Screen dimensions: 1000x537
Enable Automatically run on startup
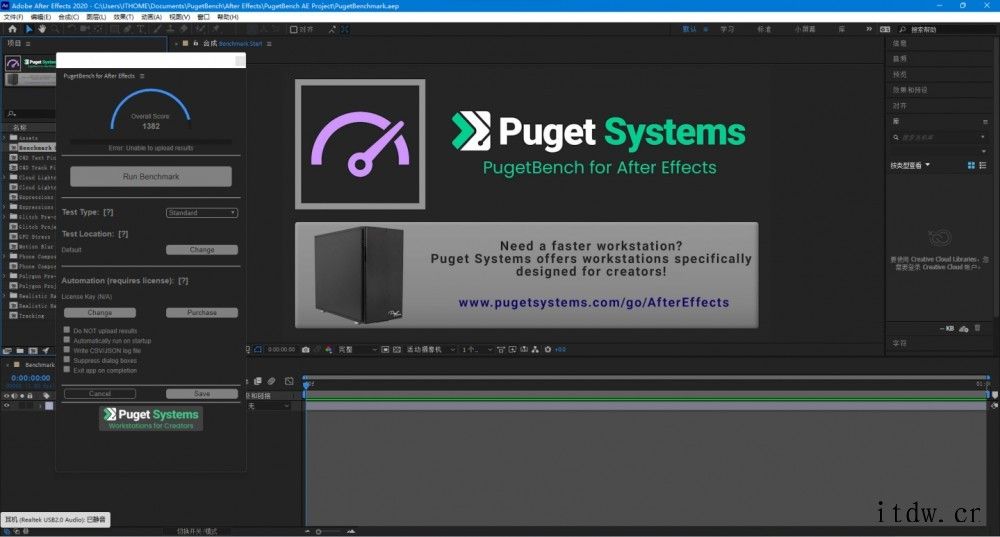[66, 340]
